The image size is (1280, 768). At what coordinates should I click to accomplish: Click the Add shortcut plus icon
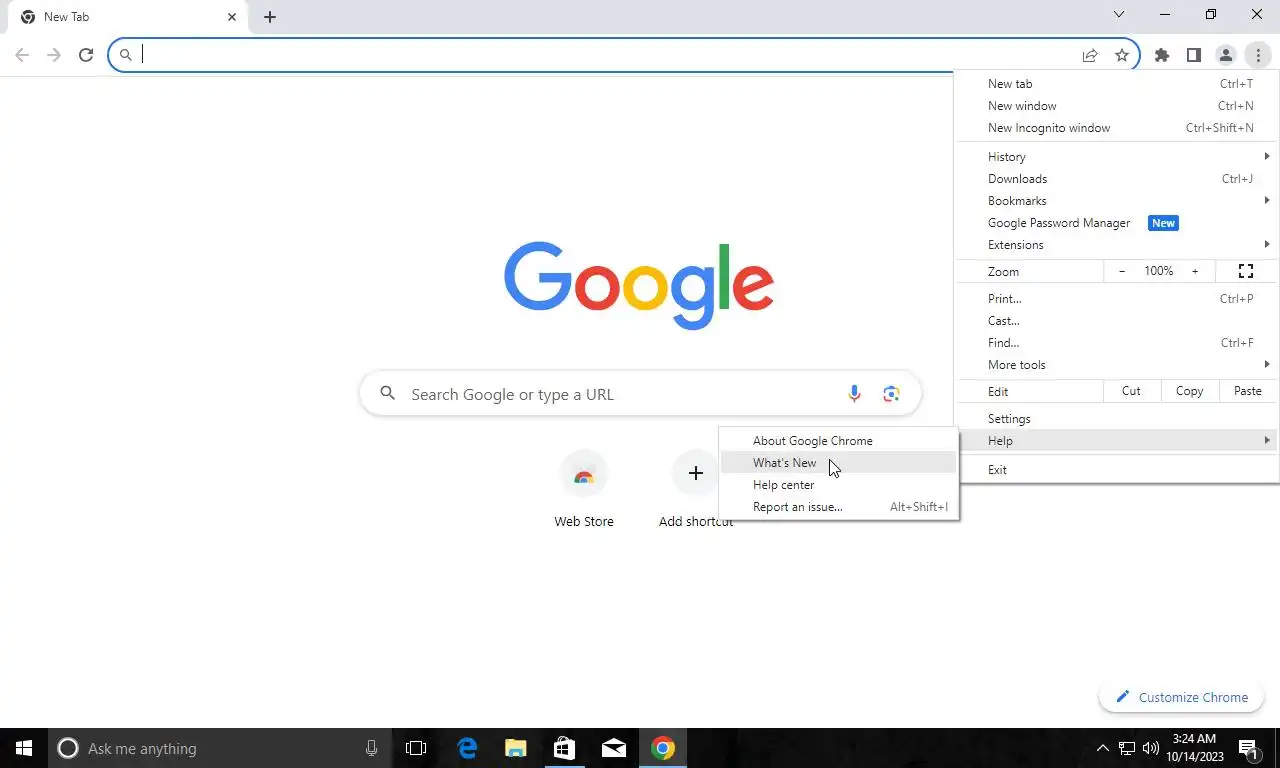click(x=696, y=473)
